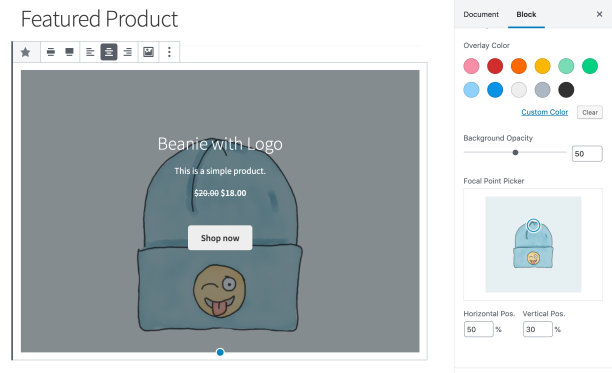The width and height of the screenshot is (612, 373).
Task: Click the Featured Product star block icon
Action: (x=26, y=52)
